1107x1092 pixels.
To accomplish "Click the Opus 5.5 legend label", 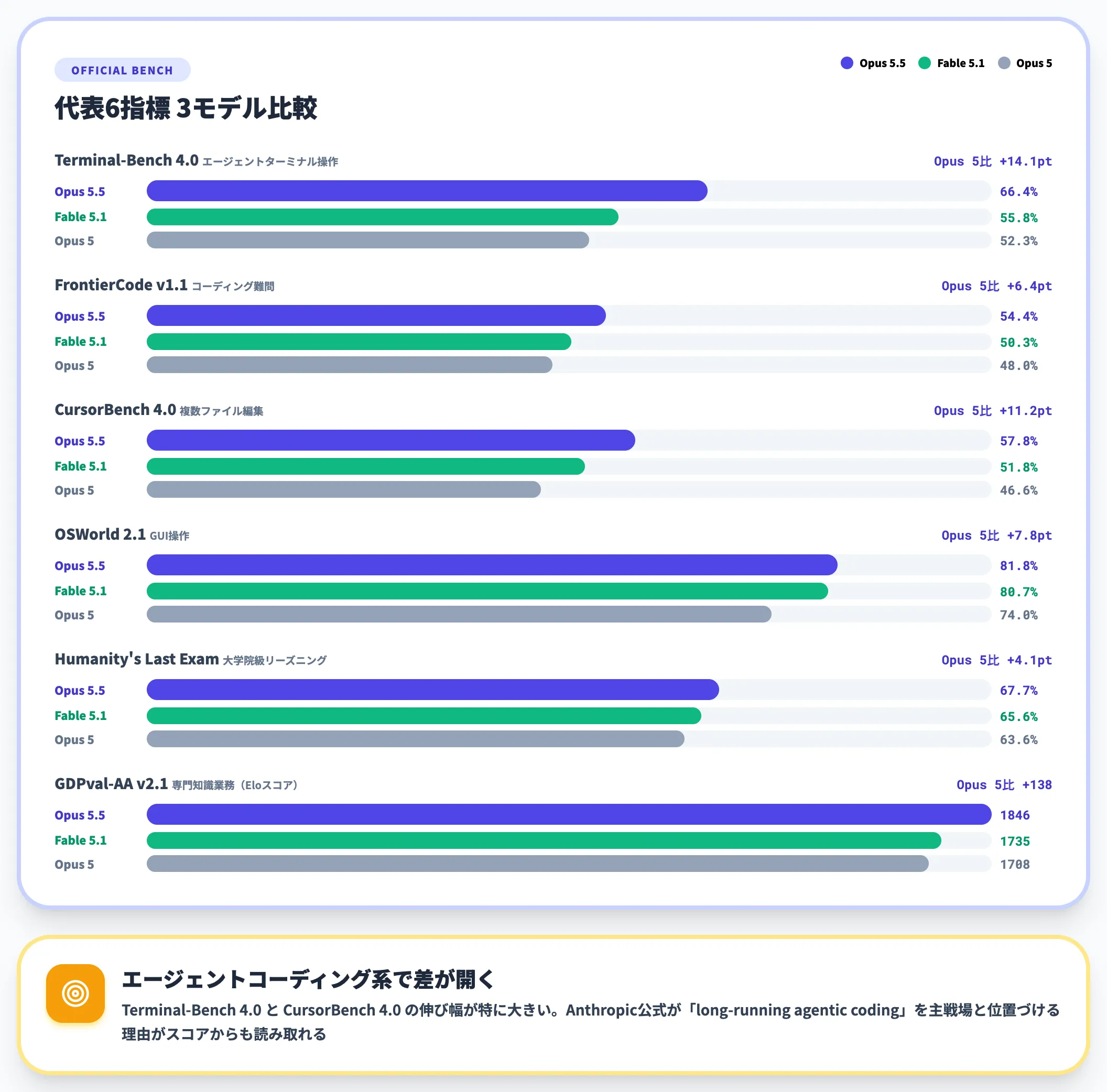I will click(882, 63).
